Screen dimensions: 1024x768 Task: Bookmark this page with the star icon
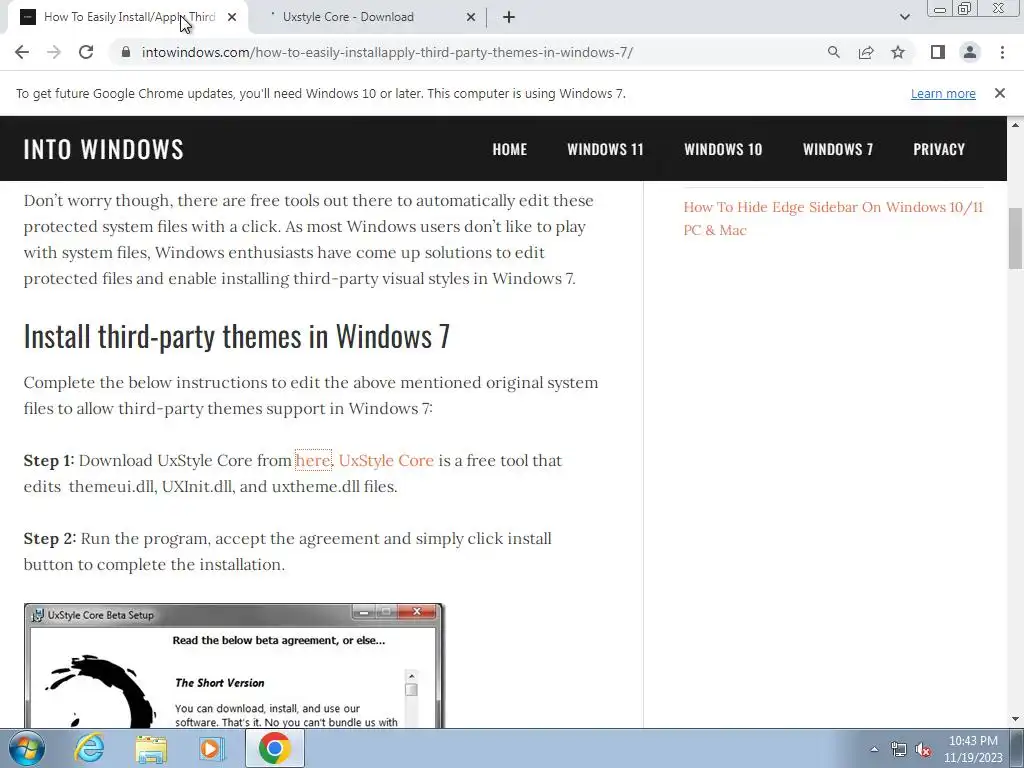click(x=898, y=52)
